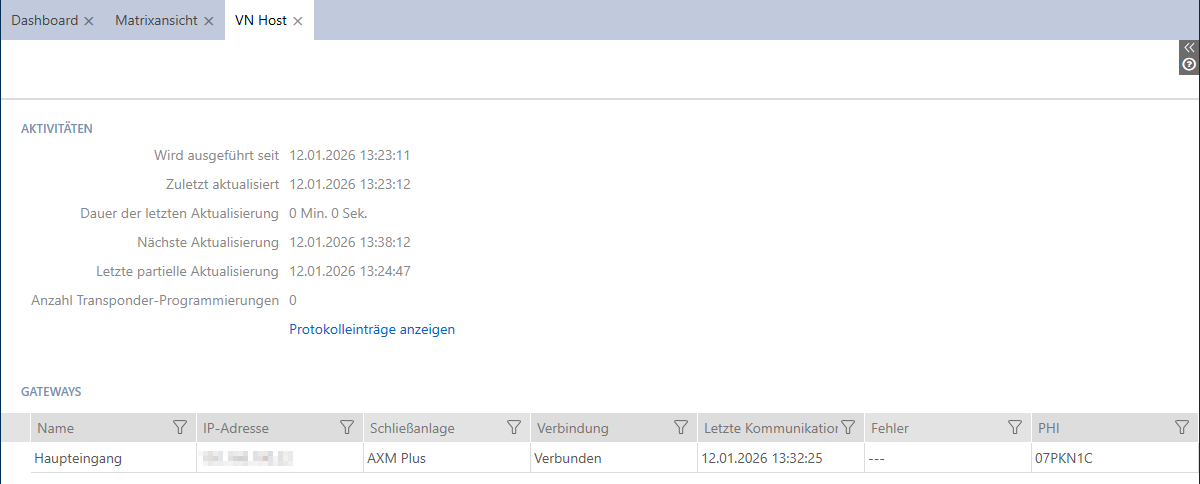
Task: Open the Protokolleinträge anzeigen link
Action: [x=372, y=329]
